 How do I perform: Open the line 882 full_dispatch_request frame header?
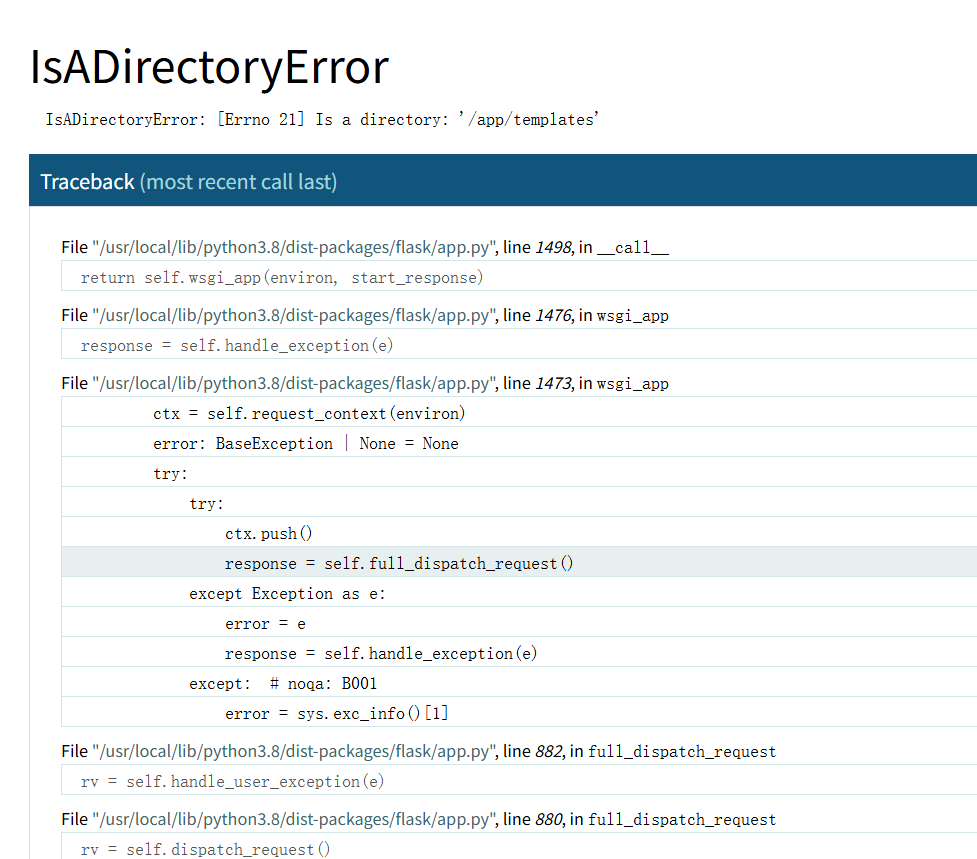tap(418, 751)
